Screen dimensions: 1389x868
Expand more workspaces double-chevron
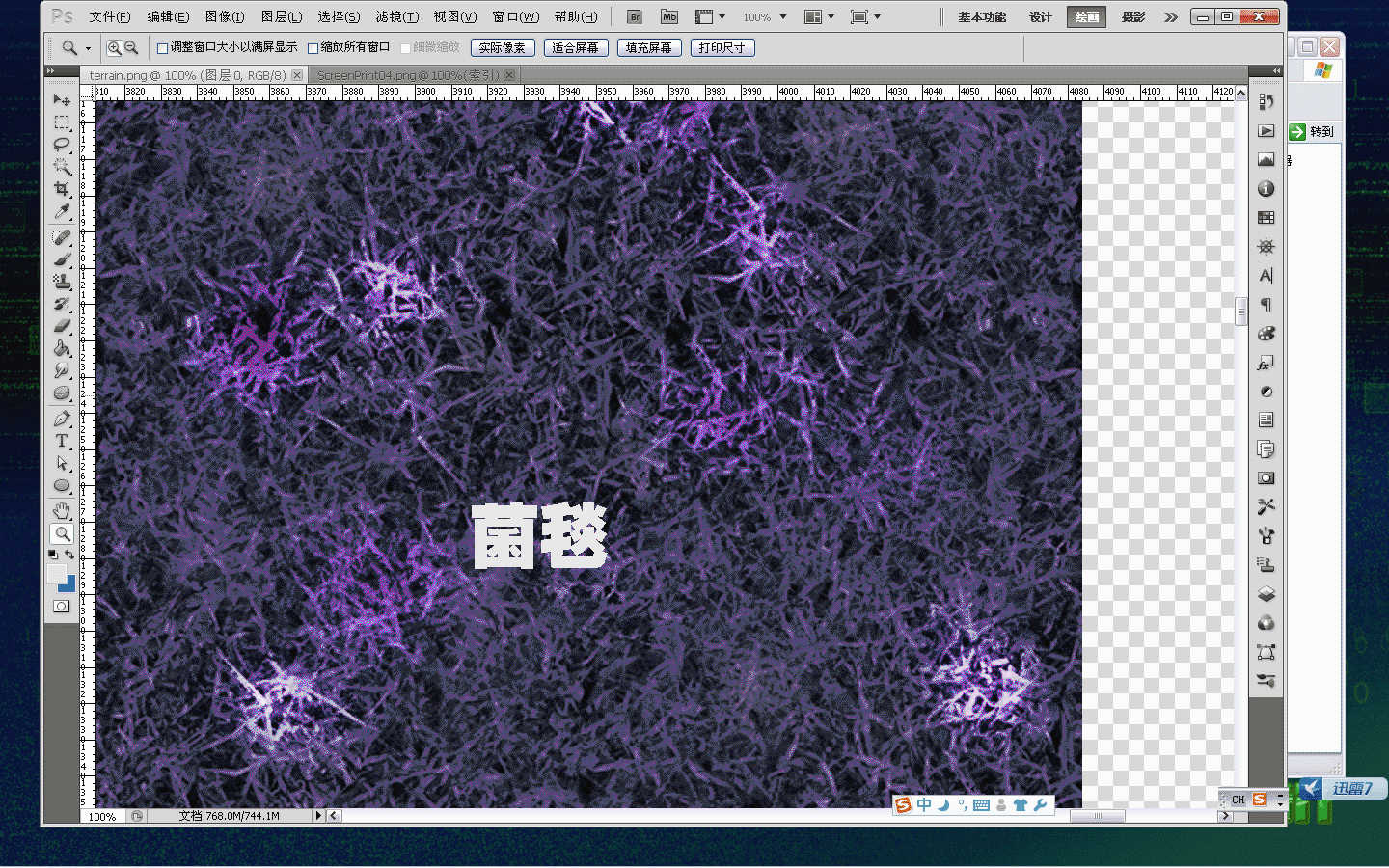[1171, 16]
